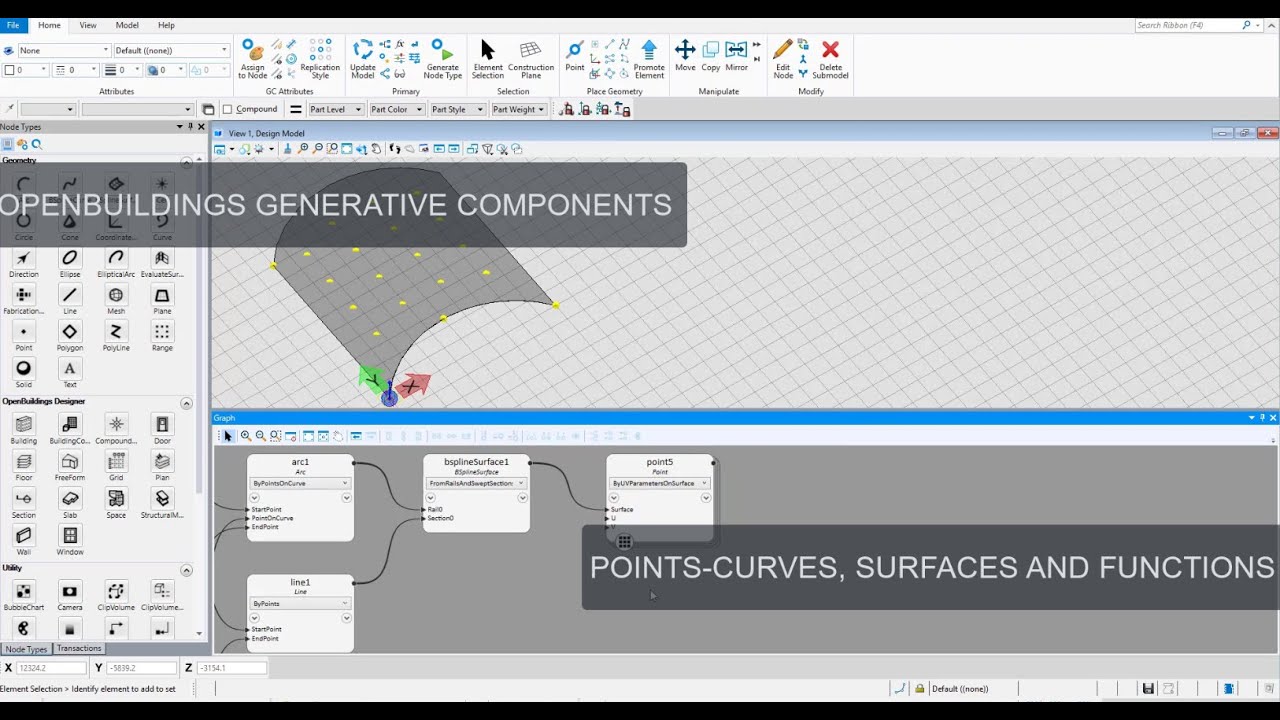Viewport: 1280px width, 720px height.
Task: Open the Construction Plane tool
Action: click(x=531, y=50)
